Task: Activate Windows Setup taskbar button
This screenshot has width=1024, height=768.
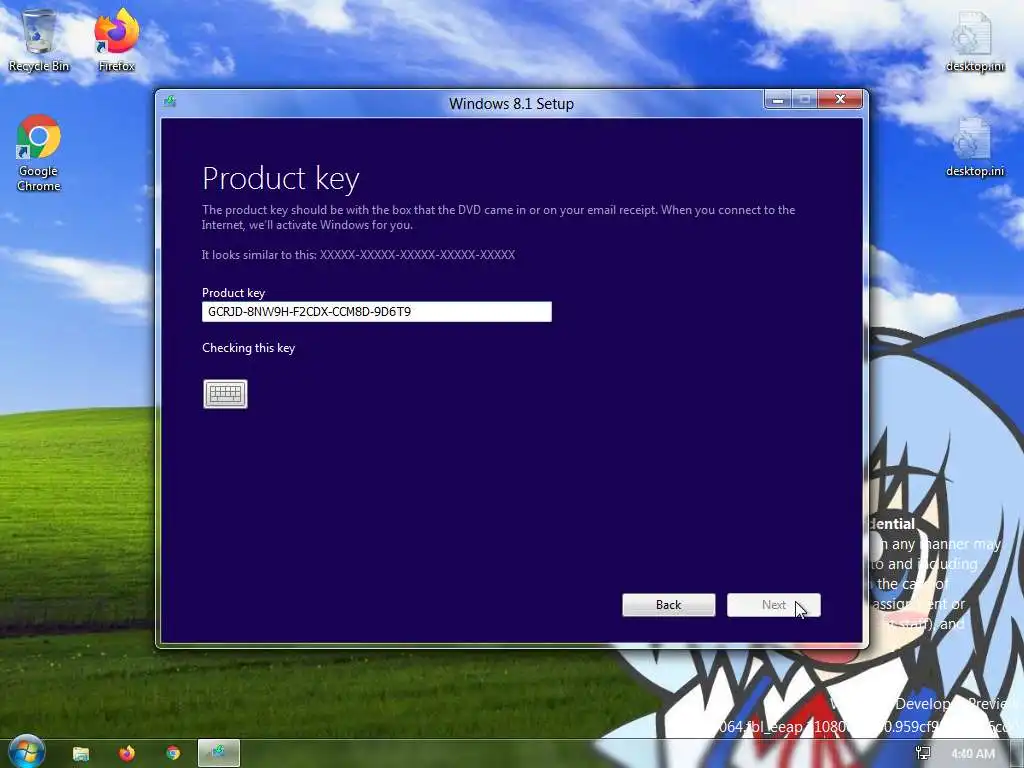Action: tap(219, 753)
